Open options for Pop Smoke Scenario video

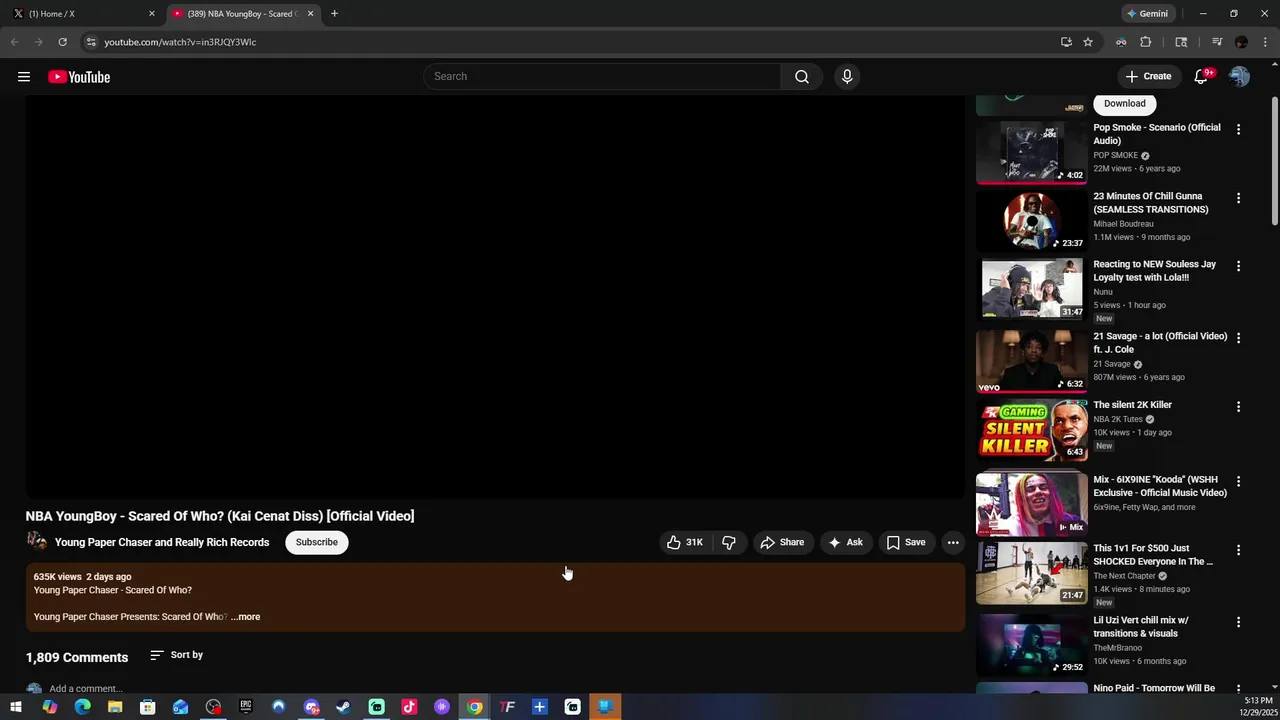(x=1238, y=130)
